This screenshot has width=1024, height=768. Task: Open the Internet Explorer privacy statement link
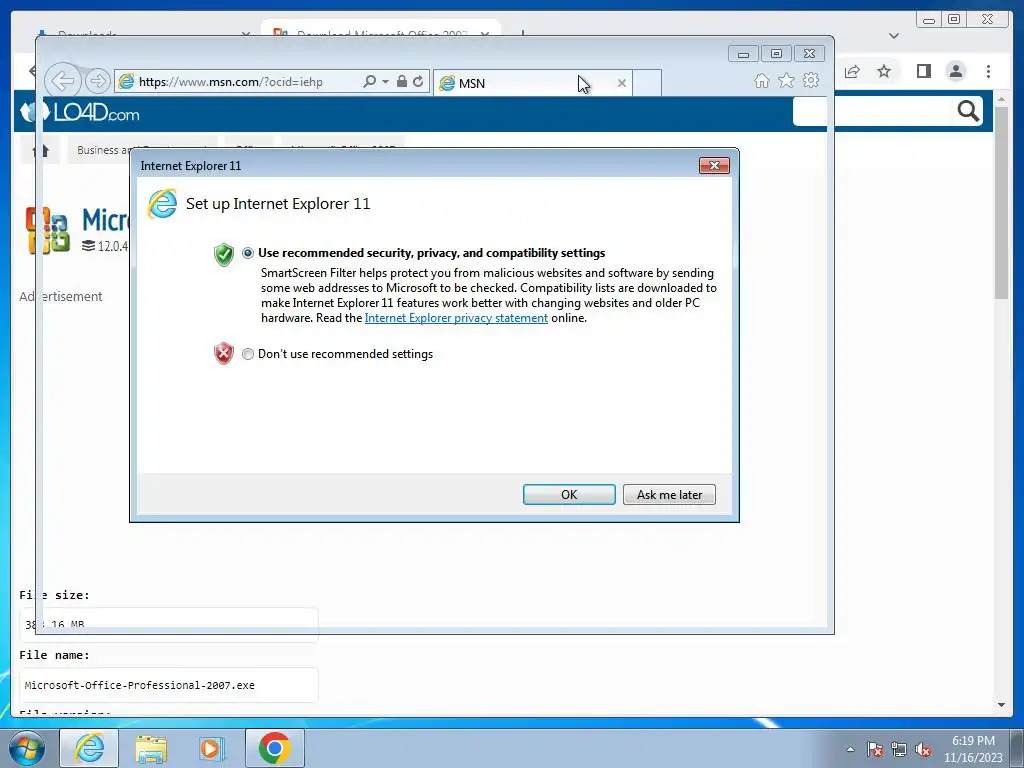456,318
